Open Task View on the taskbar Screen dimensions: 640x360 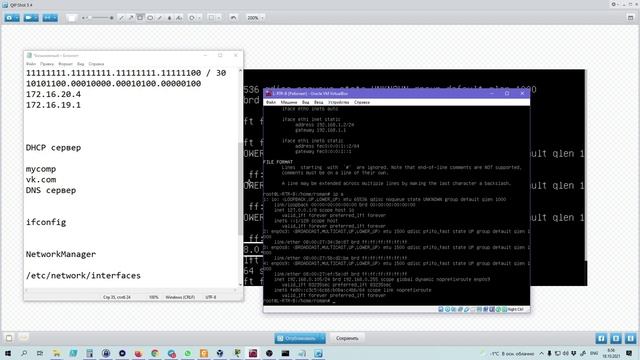[40, 353]
